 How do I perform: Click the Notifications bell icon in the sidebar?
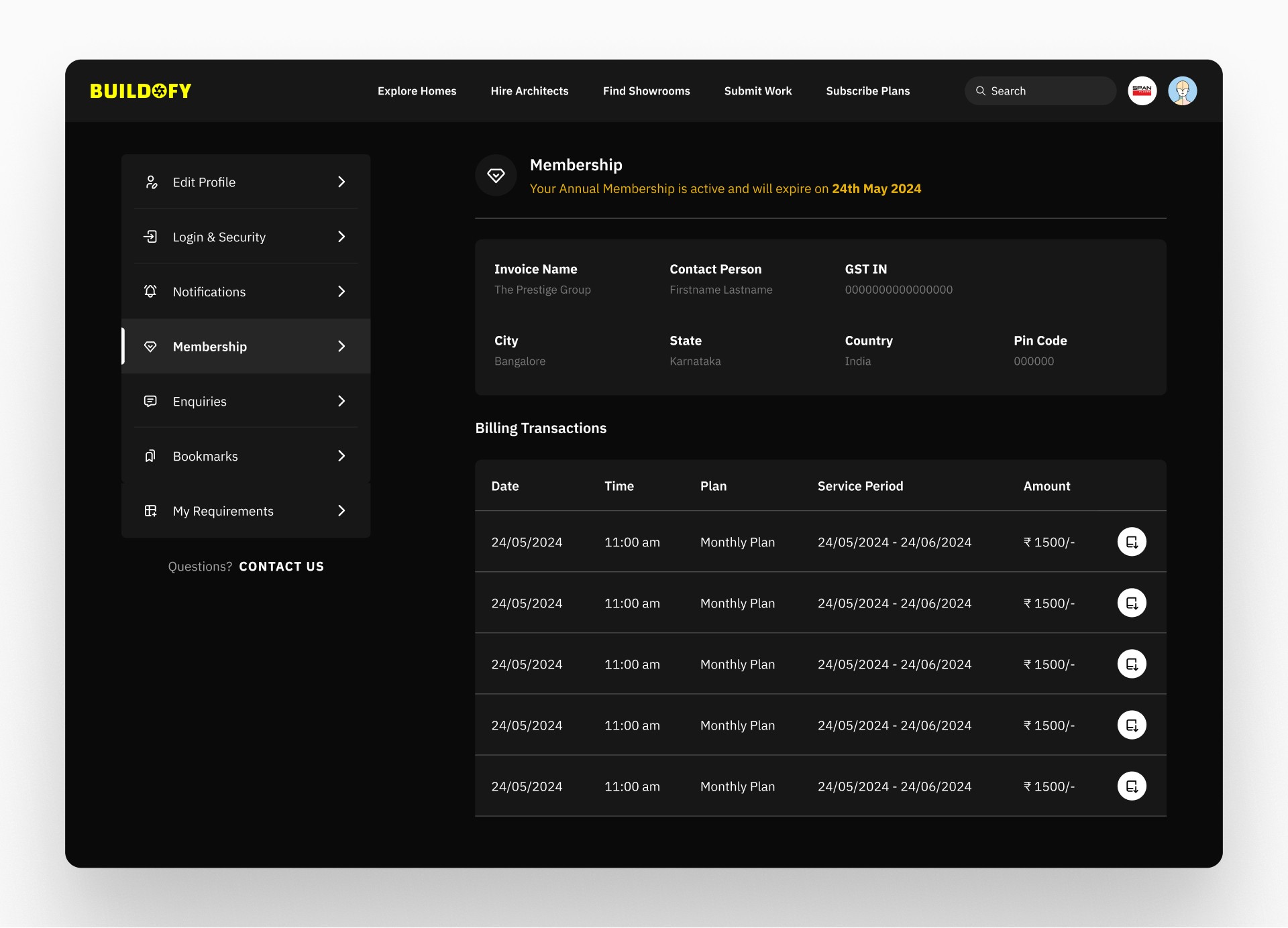(150, 291)
